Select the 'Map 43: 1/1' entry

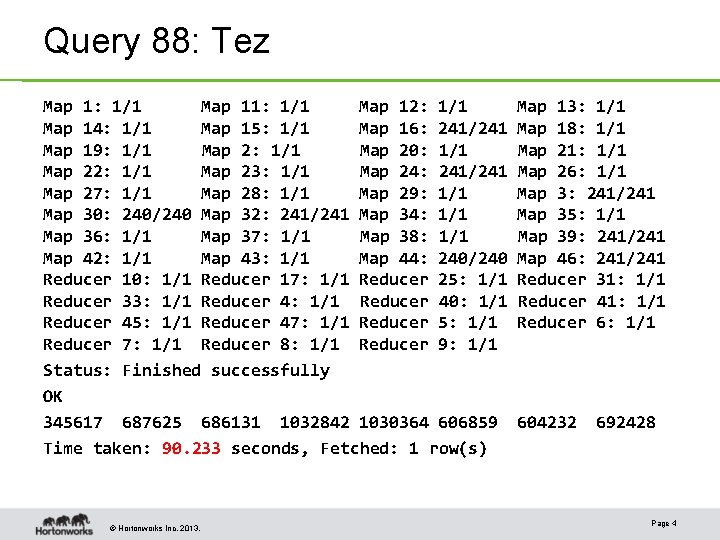255,259
